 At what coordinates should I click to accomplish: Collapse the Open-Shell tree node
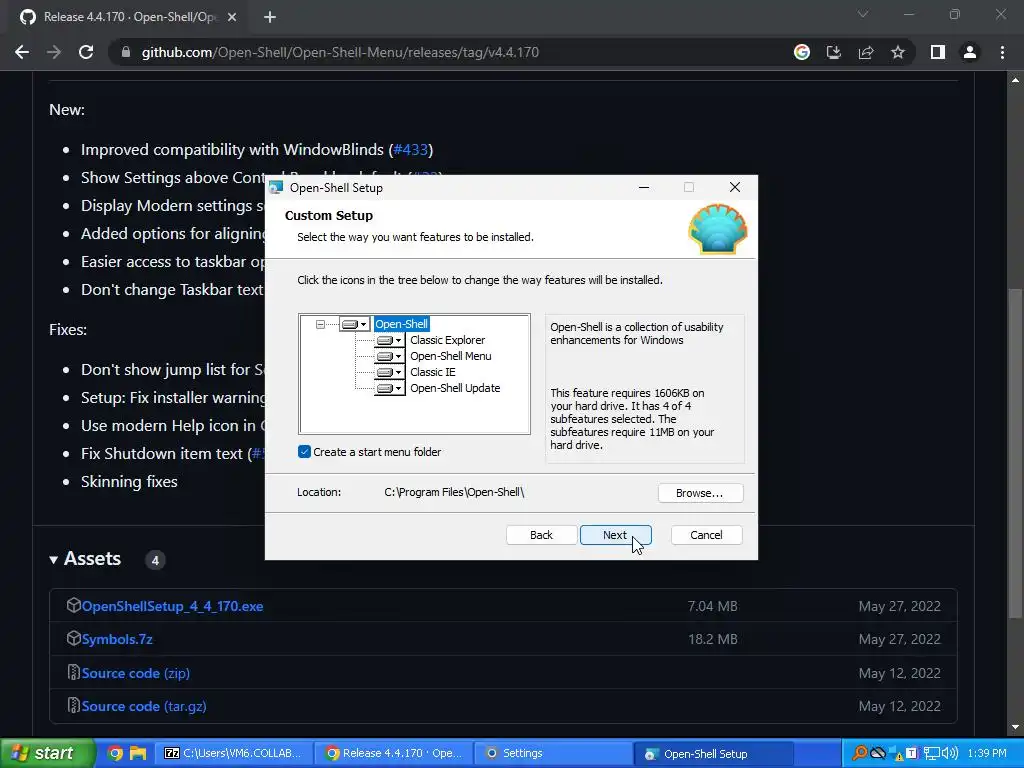coord(320,324)
